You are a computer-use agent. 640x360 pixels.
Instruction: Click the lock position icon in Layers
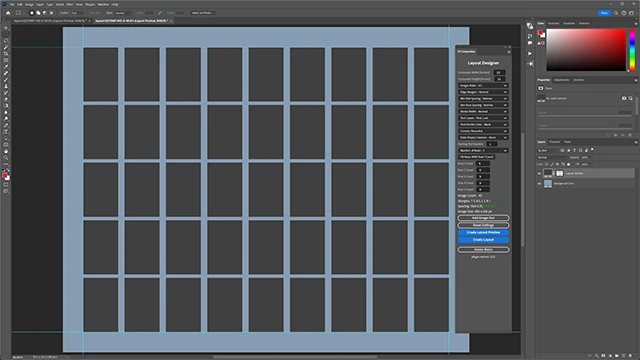[x=558, y=164]
